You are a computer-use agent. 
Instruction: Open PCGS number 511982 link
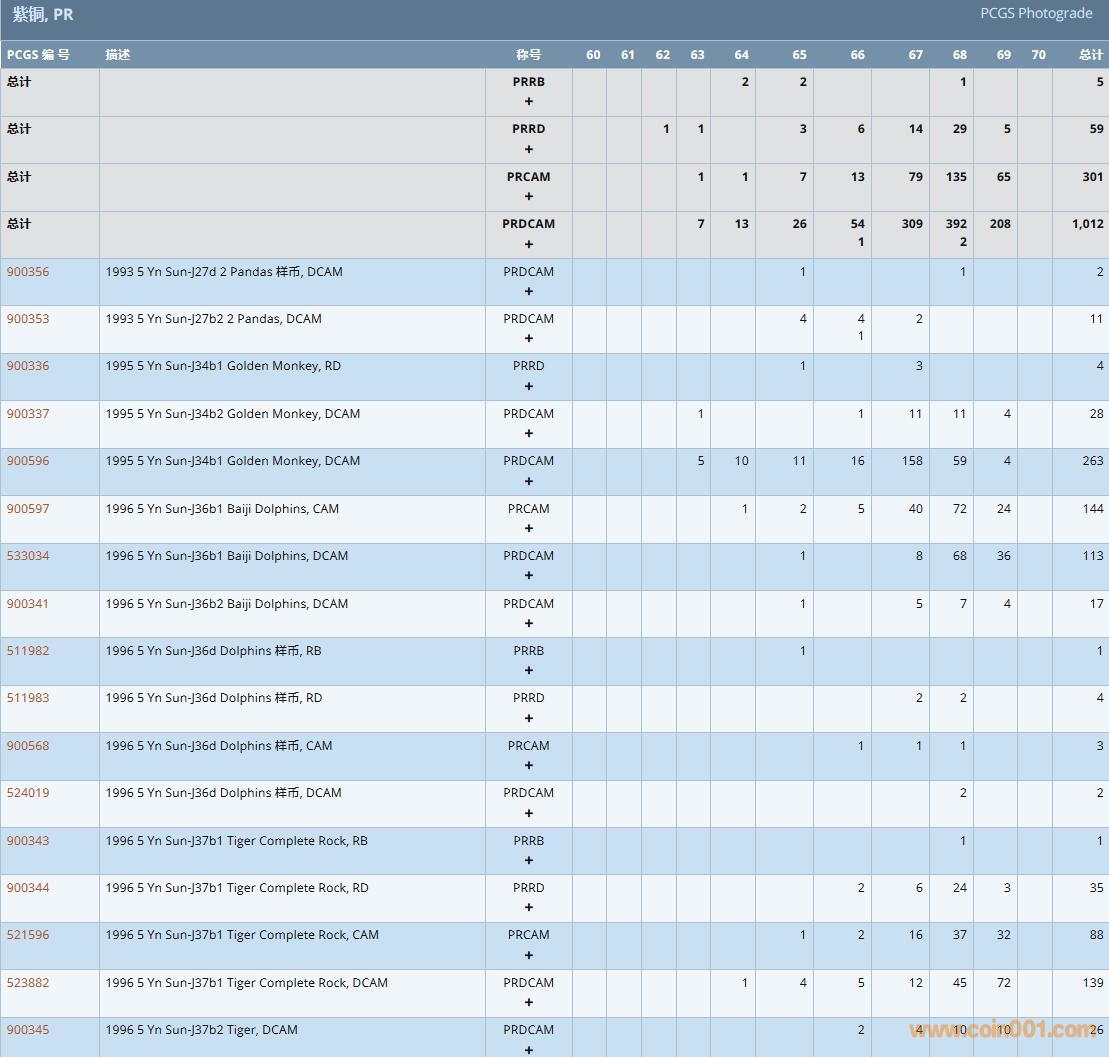tap(28, 651)
